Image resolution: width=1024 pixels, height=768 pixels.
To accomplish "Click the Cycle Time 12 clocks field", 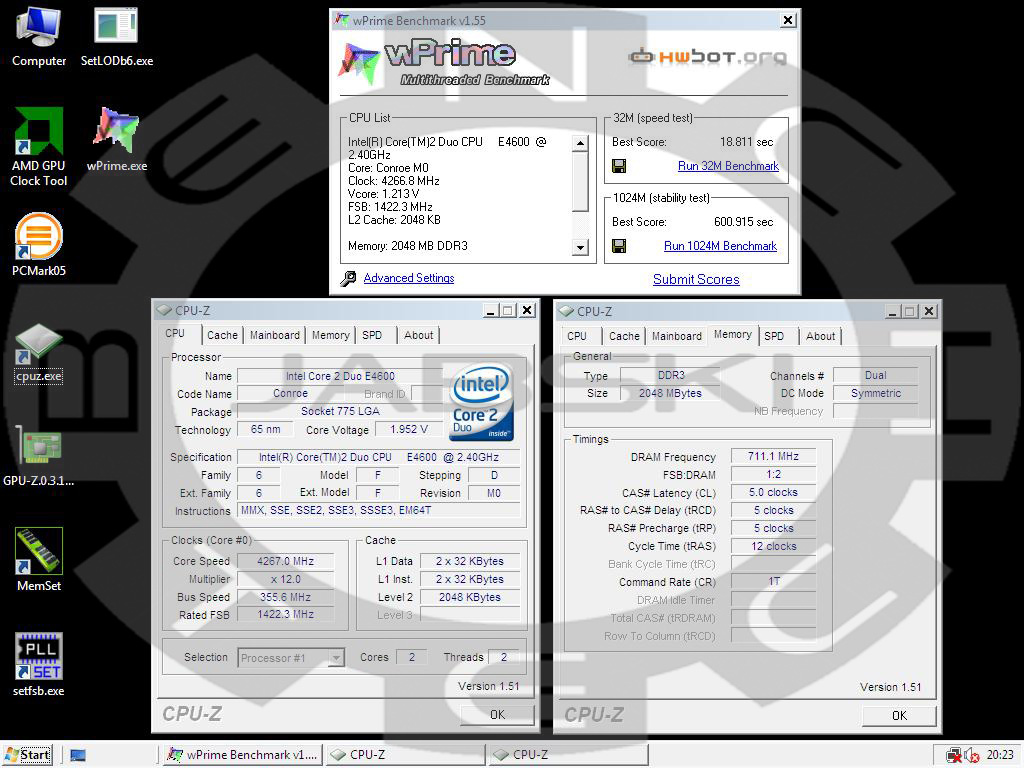I will pos(773,546).
